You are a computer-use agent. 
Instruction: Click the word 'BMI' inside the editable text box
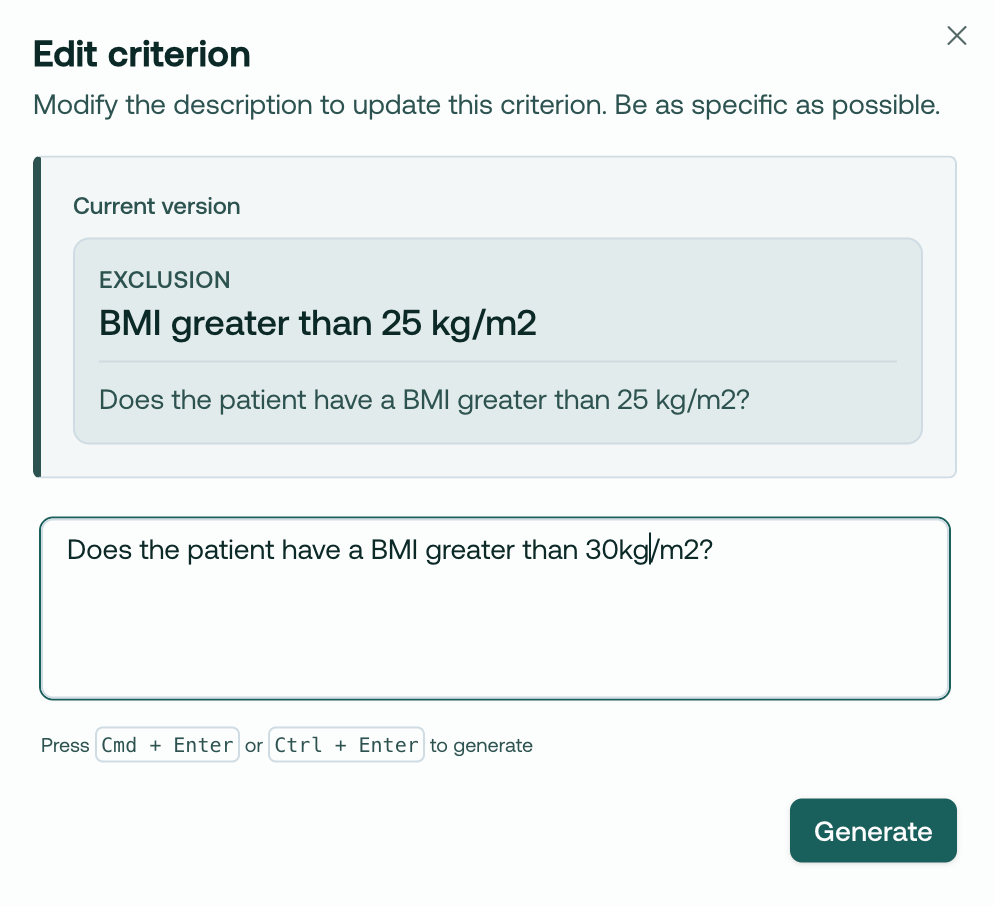point(394,550)
